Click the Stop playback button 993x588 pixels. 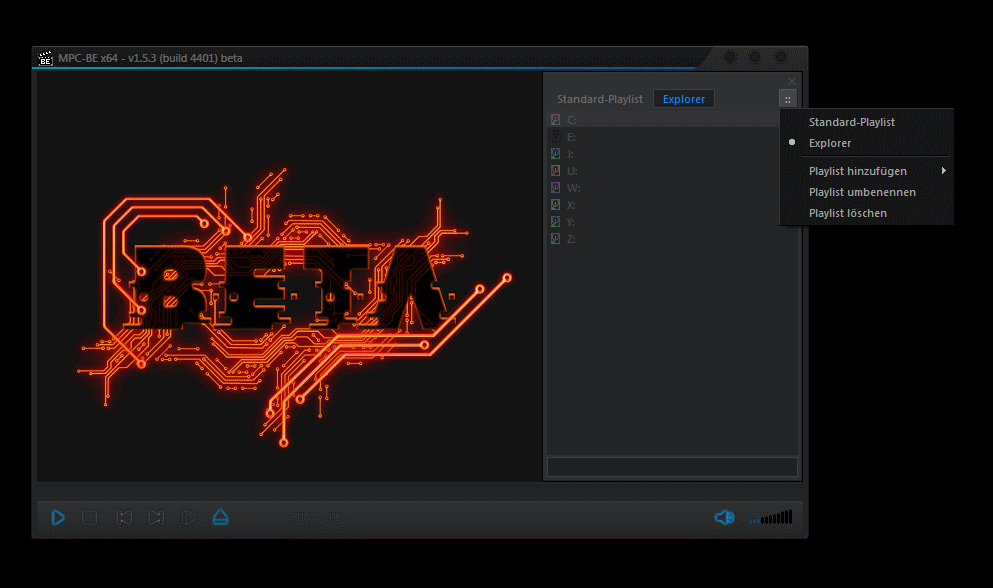[x=89, y=518]
